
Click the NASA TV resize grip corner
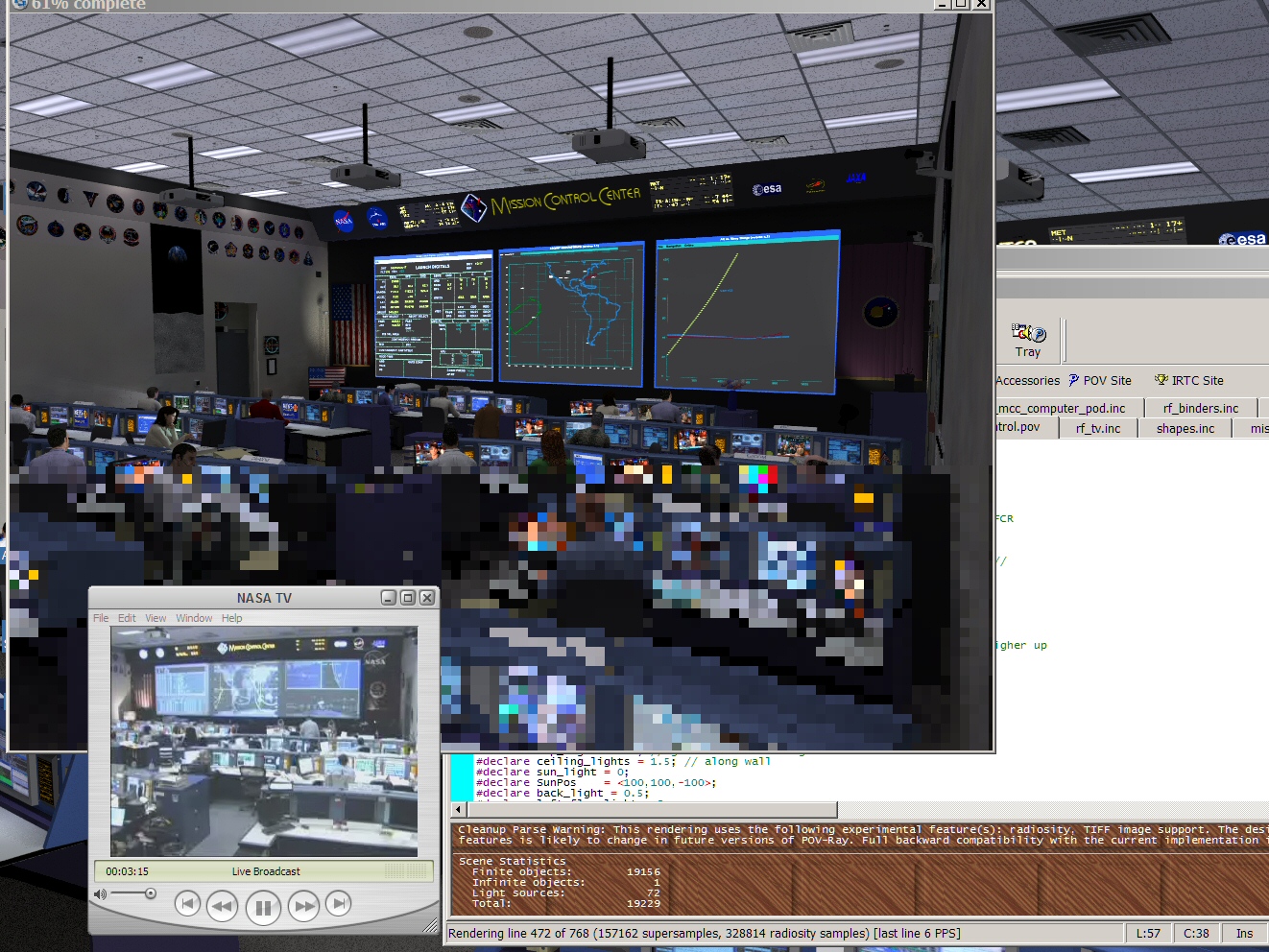click(429, 924)
